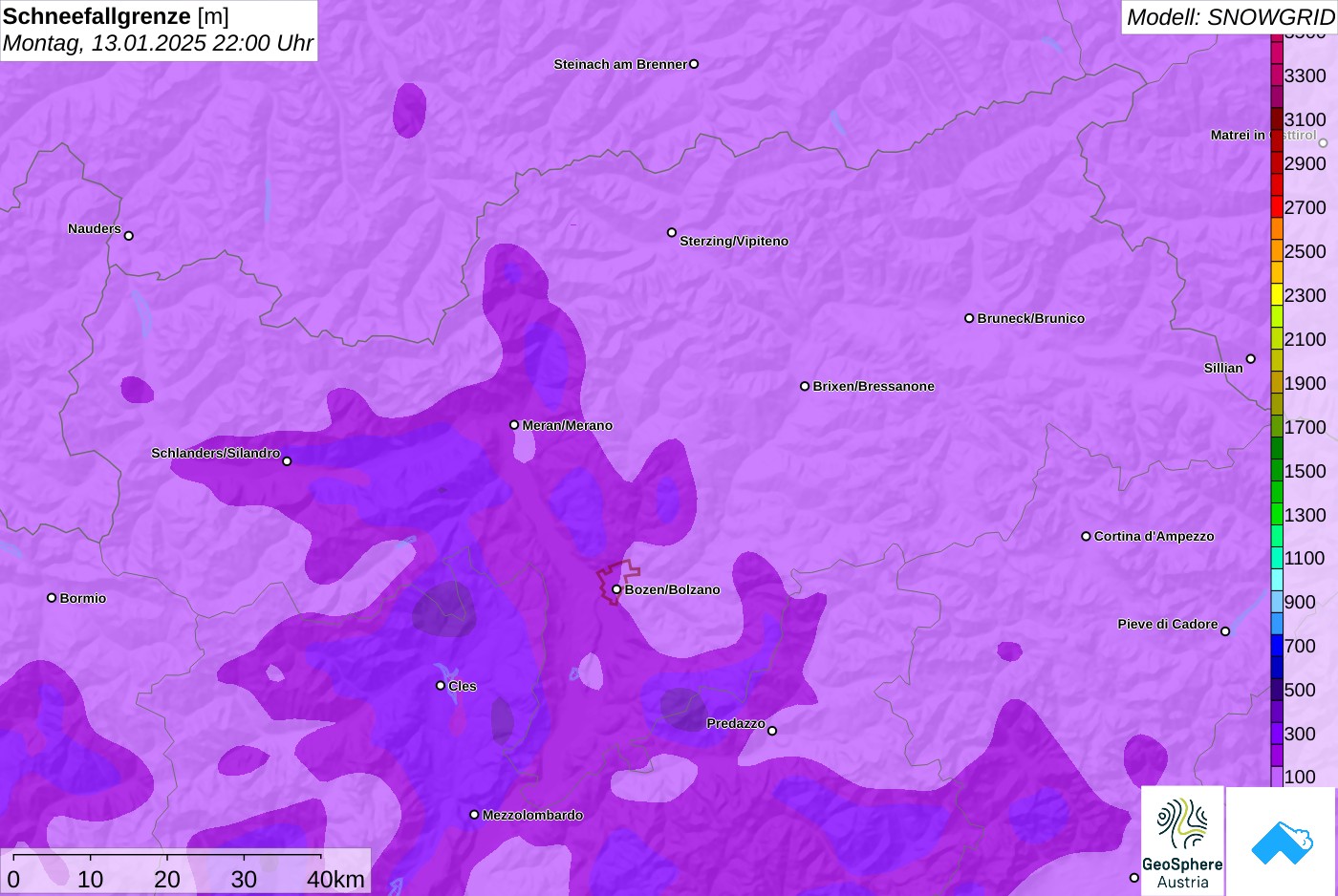1338x896 pixels.
Task: Click legend value '300'
Action: pos(1300,734)
